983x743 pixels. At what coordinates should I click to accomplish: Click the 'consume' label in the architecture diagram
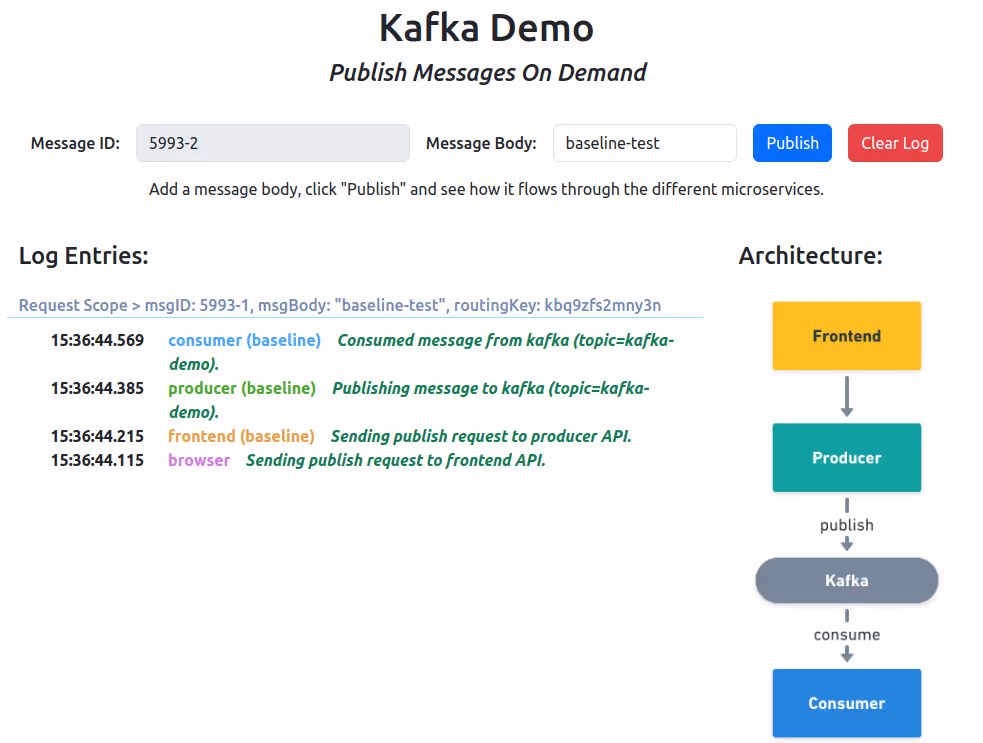click(x=846, y=635)
